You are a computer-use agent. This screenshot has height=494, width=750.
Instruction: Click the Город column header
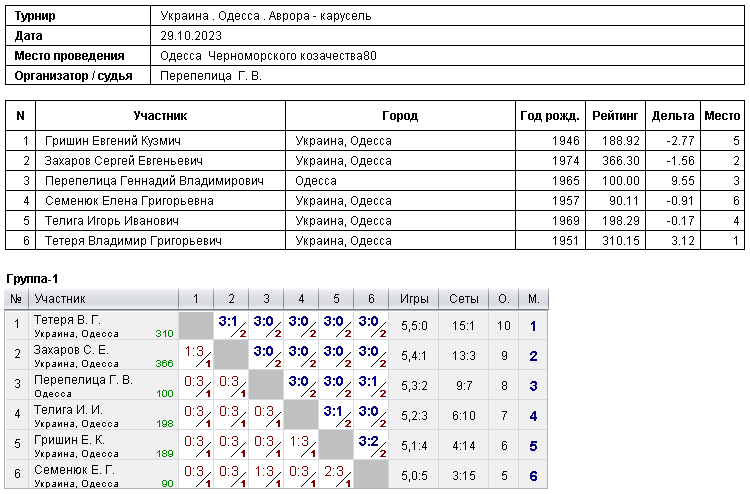pyautogui.click(x=400, y=116)
